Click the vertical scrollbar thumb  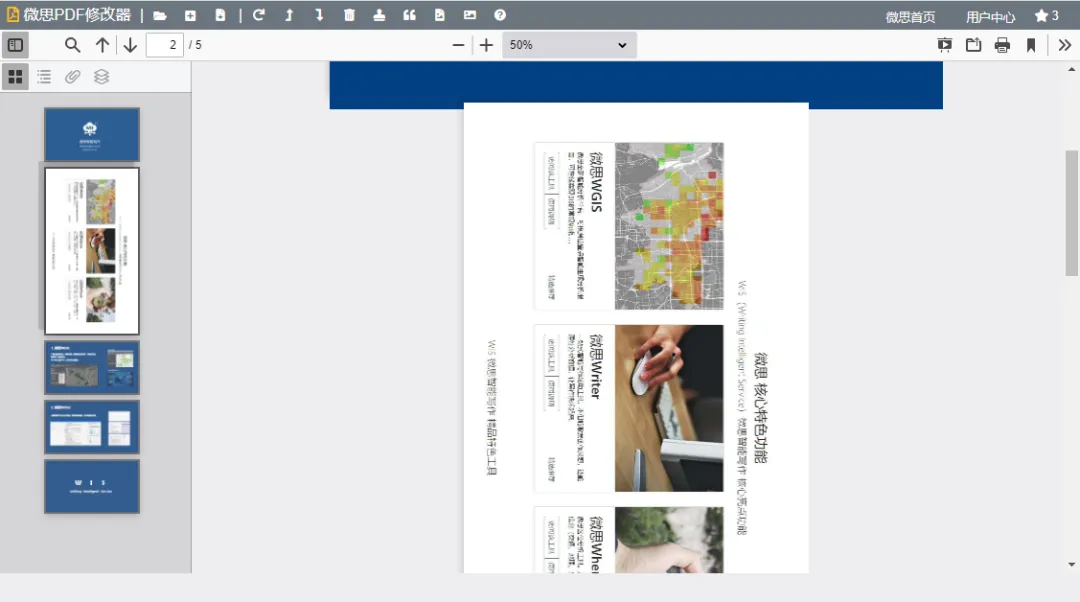tap(1072, 213)
